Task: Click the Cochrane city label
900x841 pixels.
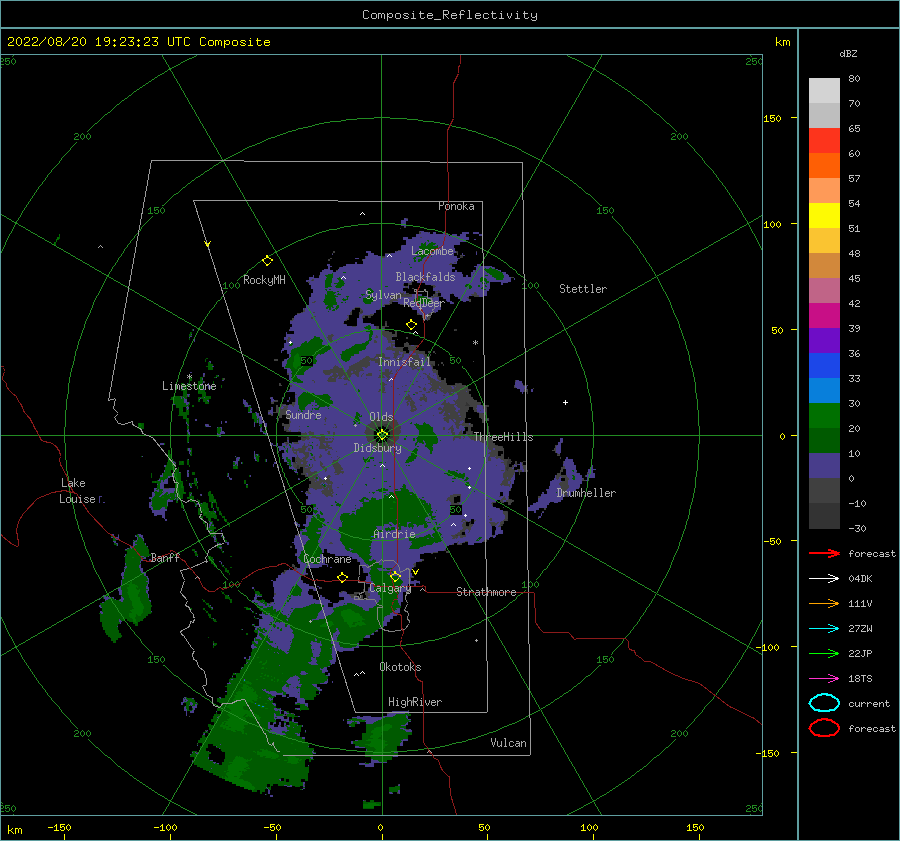Action: point(327,559)
